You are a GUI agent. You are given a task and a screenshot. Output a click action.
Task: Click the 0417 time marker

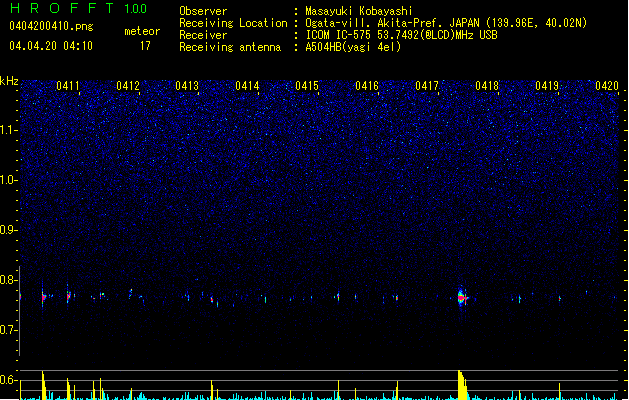click(427, 86)
